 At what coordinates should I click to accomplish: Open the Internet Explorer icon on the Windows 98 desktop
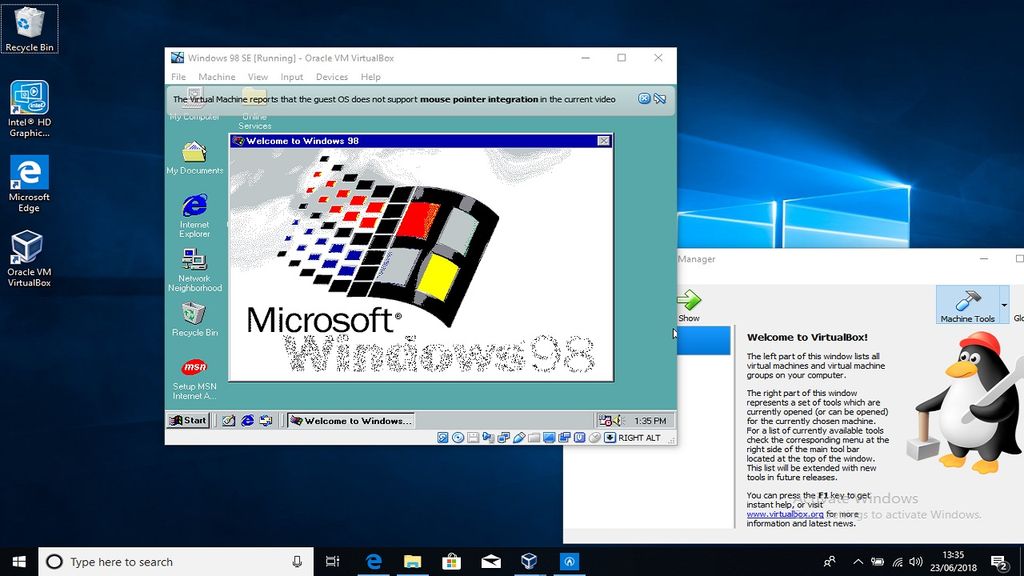coord(195,216)
